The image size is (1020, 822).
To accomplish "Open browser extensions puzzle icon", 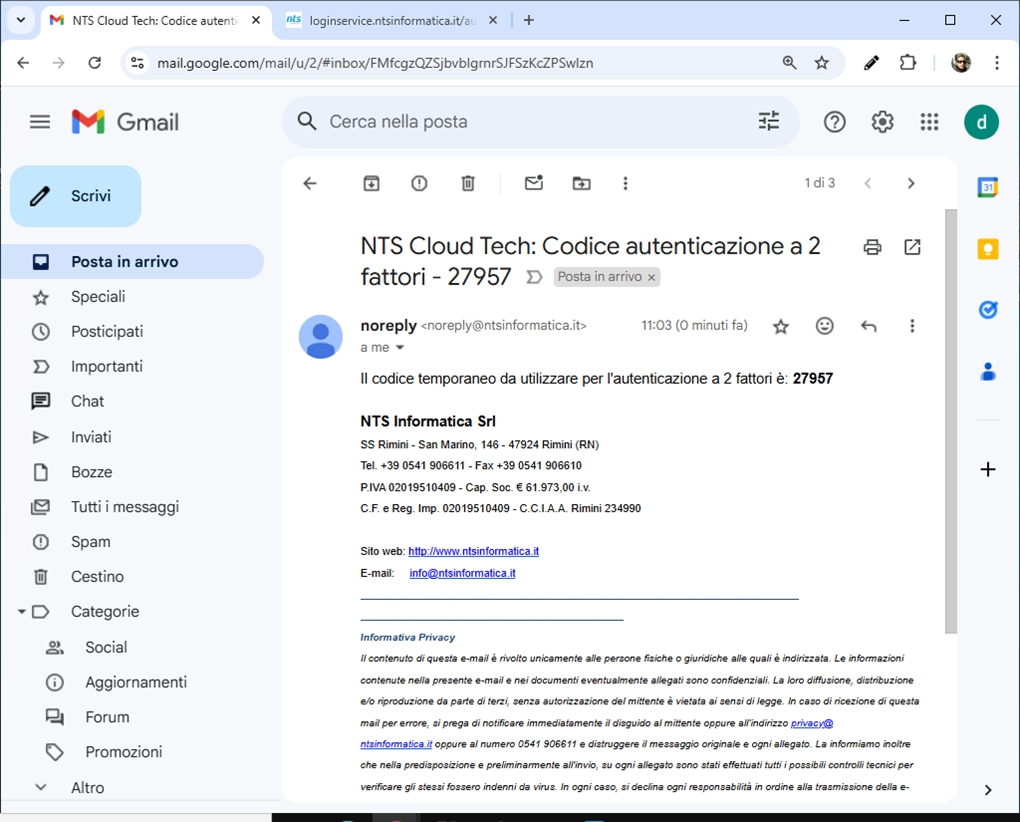I will (x=907, y=63).
